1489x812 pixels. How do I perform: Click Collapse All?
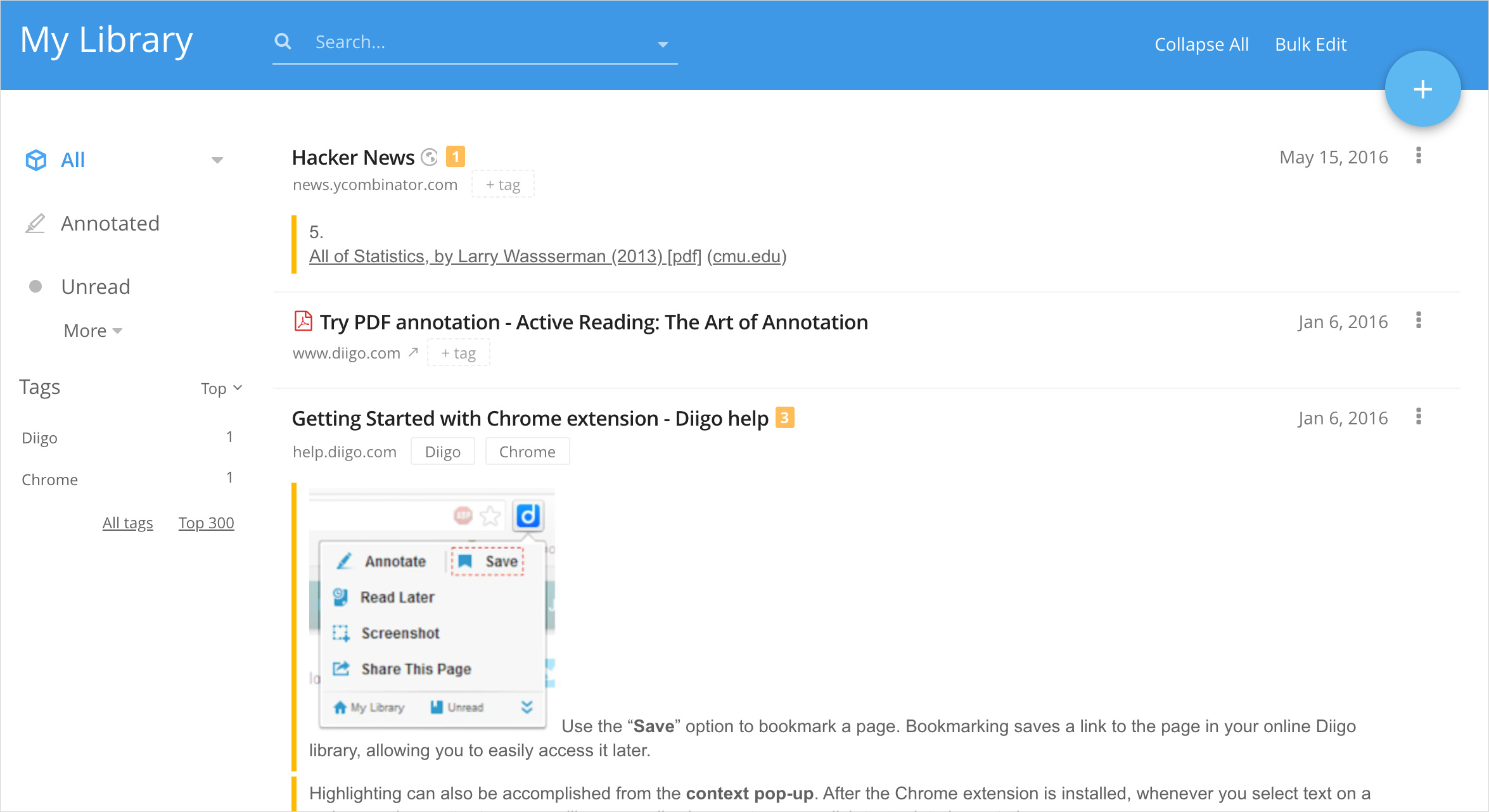[1201, 44]
